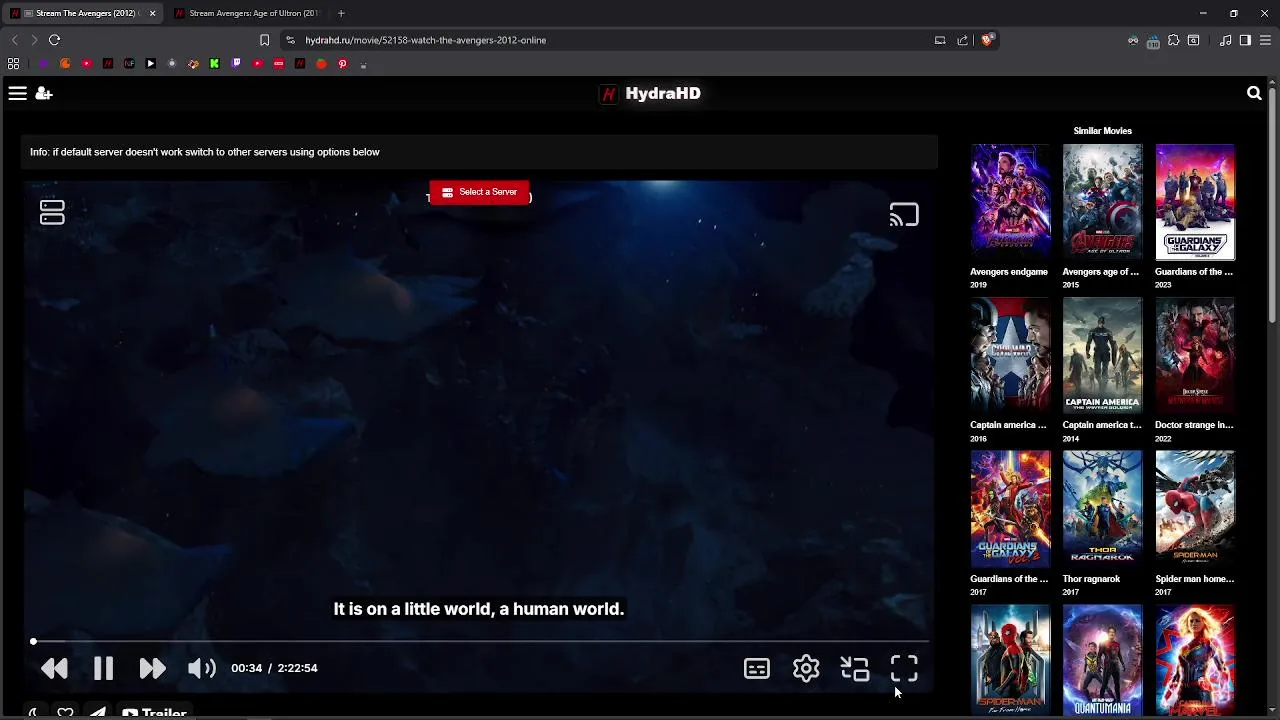
Task: Open Quantumania poster
Action: click(x=1102, y=661)
